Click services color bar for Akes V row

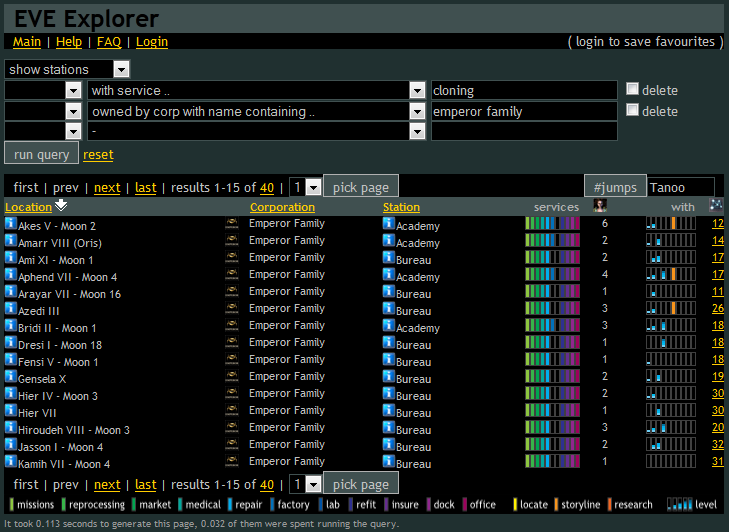(552, 224)
